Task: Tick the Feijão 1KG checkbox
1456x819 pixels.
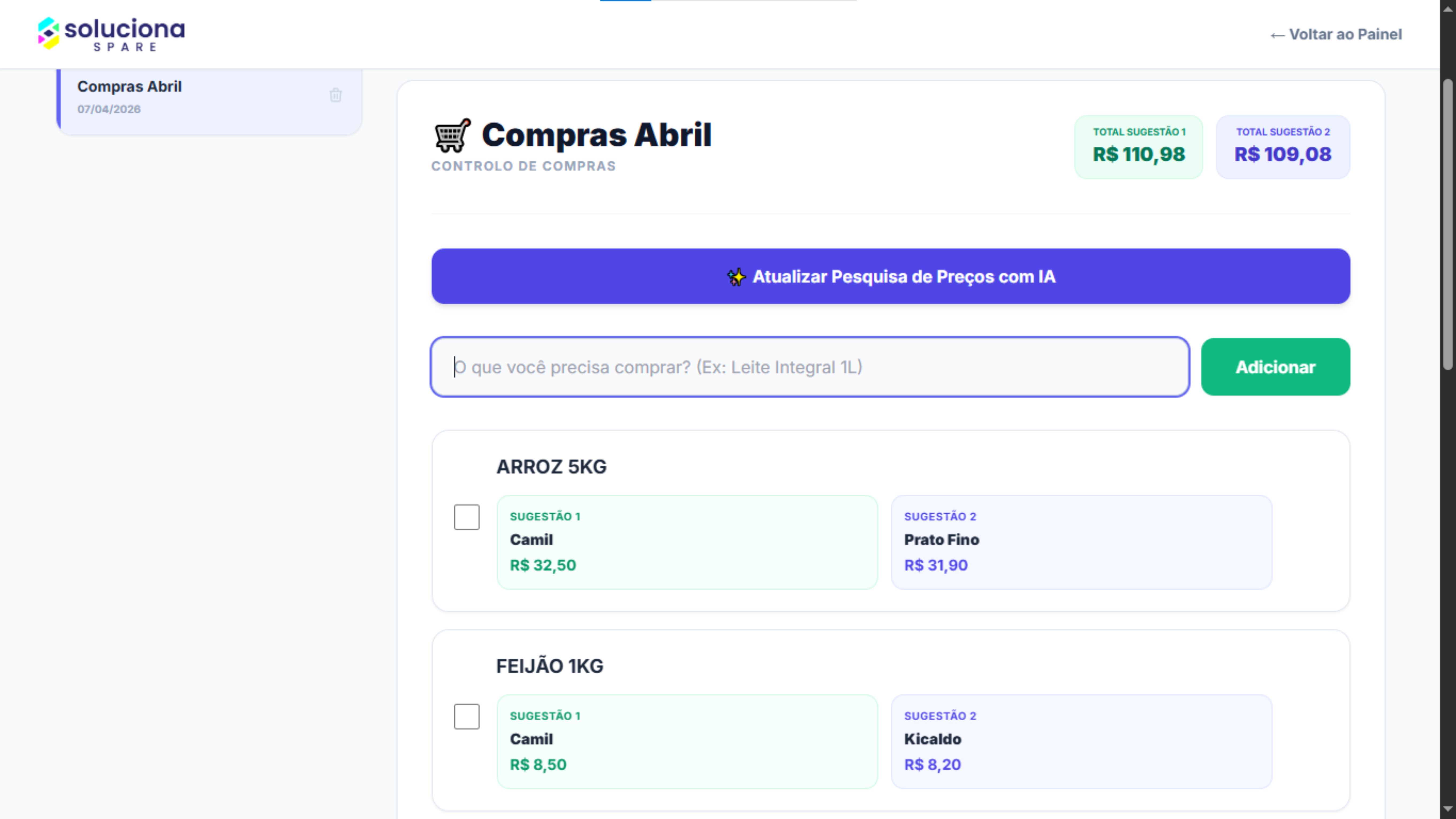Action: click(466, 716)
